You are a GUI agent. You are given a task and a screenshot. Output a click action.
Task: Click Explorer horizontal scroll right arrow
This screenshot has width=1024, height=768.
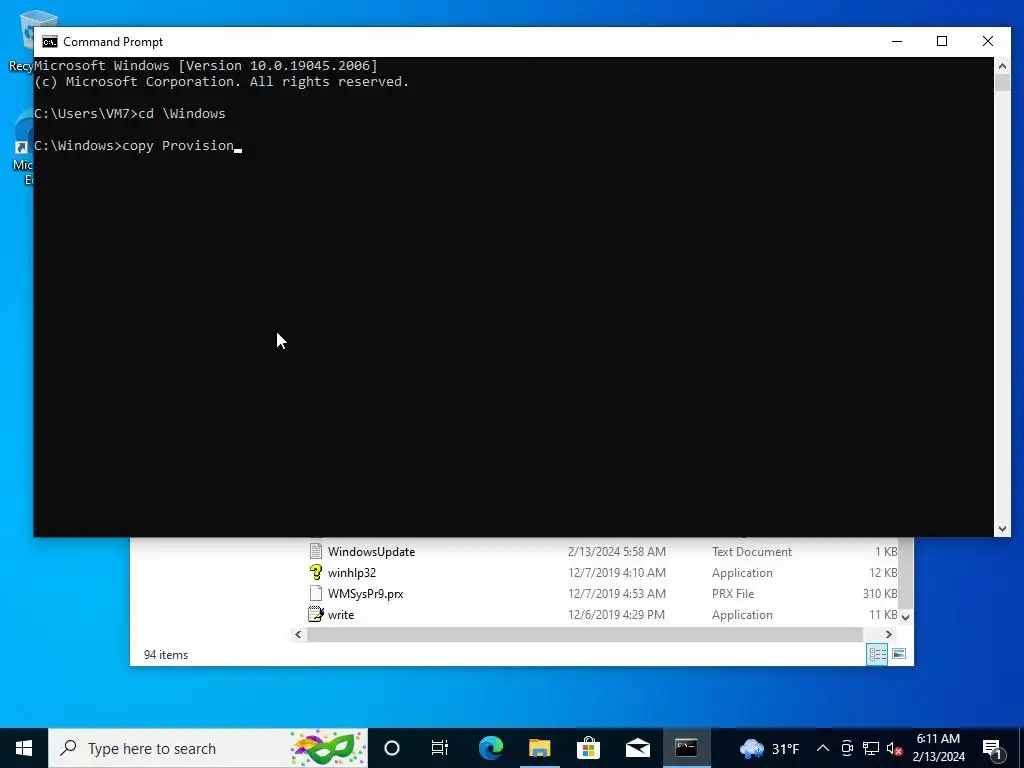coord(889,634)
